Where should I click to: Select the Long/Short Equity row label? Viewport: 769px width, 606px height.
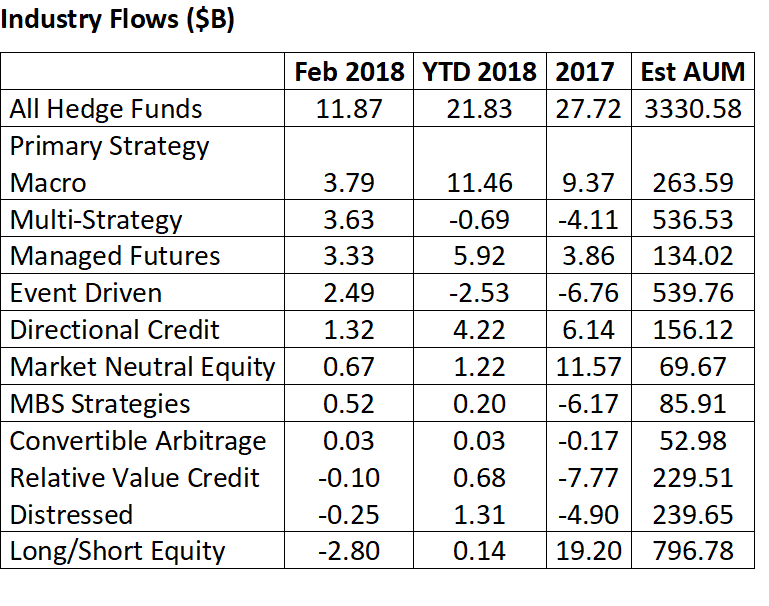click(118, 551)
